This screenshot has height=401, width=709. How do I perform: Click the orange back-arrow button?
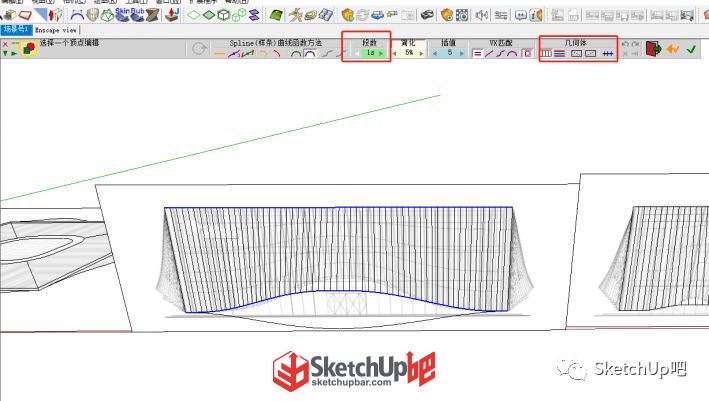click(x=672, y=48)
